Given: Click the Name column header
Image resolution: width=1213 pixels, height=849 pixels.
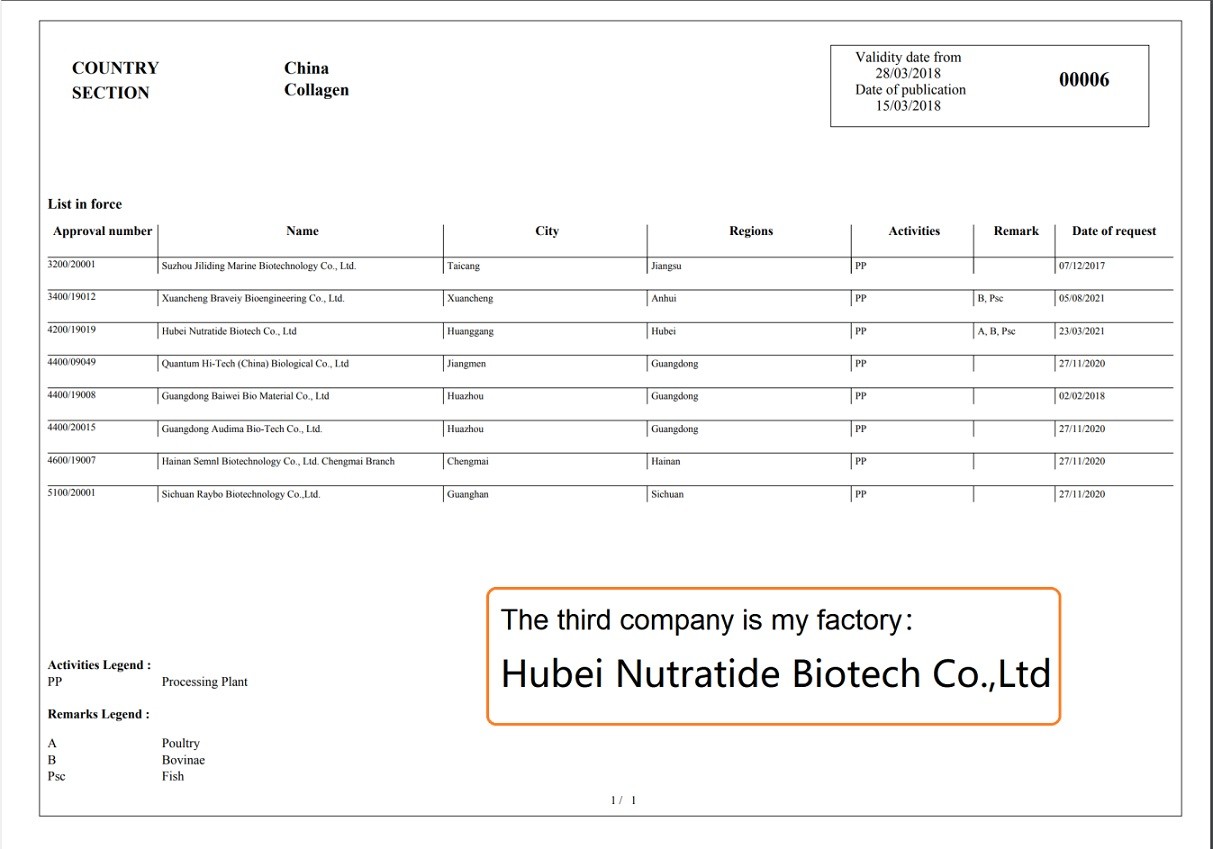Looking at the screenshot, I should point(302,231).
